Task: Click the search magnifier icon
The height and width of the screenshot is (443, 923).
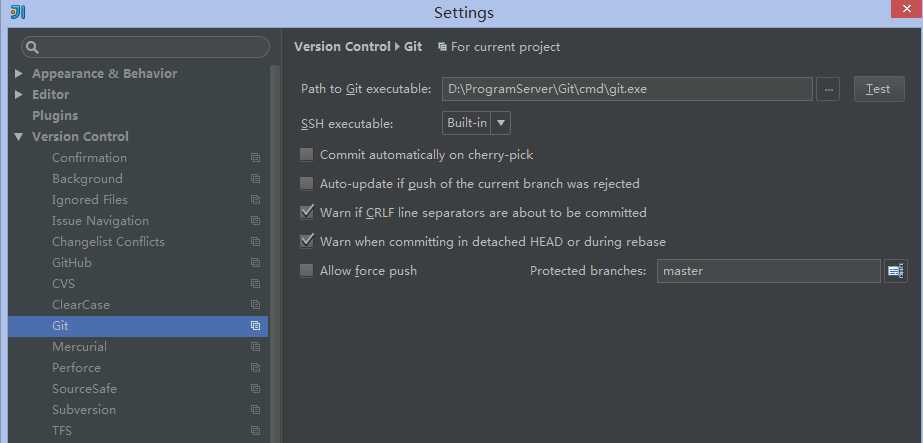Action: coord(32,47)
